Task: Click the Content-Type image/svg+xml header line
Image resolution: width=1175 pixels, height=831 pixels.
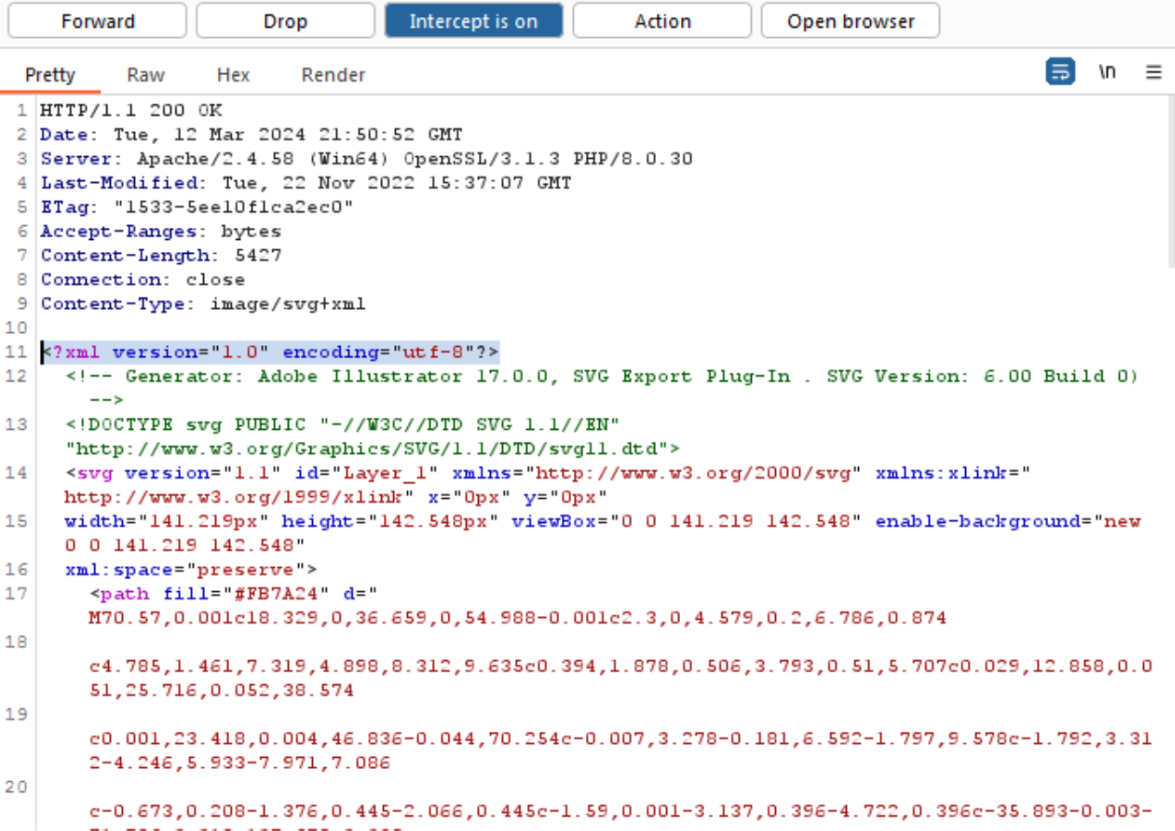Action: click(203, 304)
